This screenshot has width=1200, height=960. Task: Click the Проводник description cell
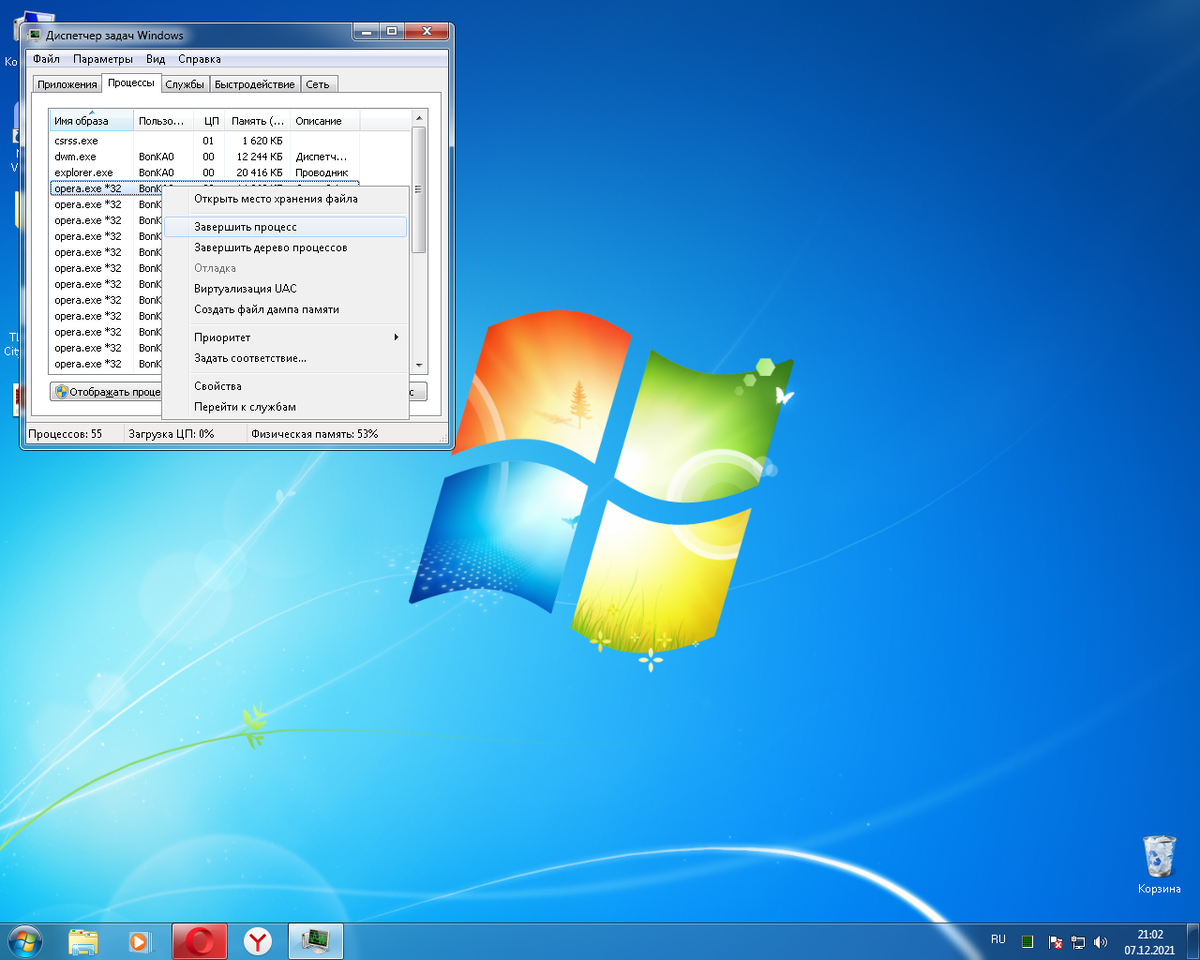[x=321, y=173]
